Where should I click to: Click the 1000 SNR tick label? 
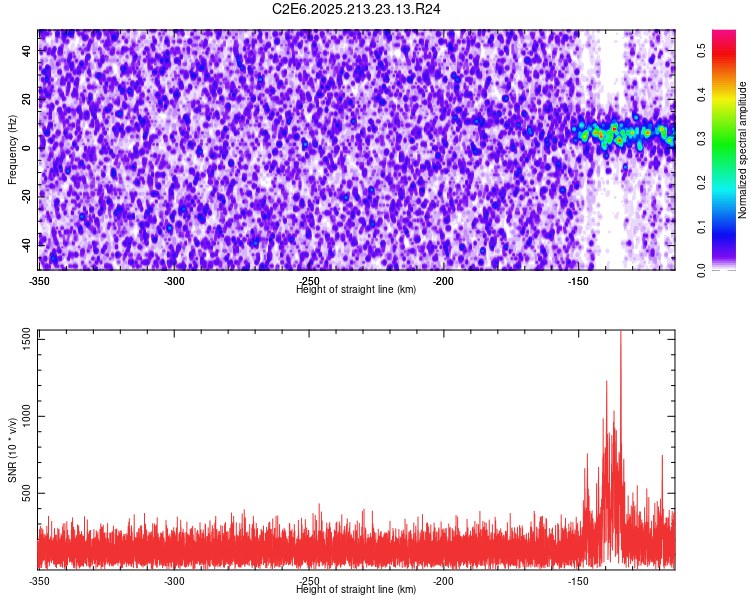[x=27, y=416]
